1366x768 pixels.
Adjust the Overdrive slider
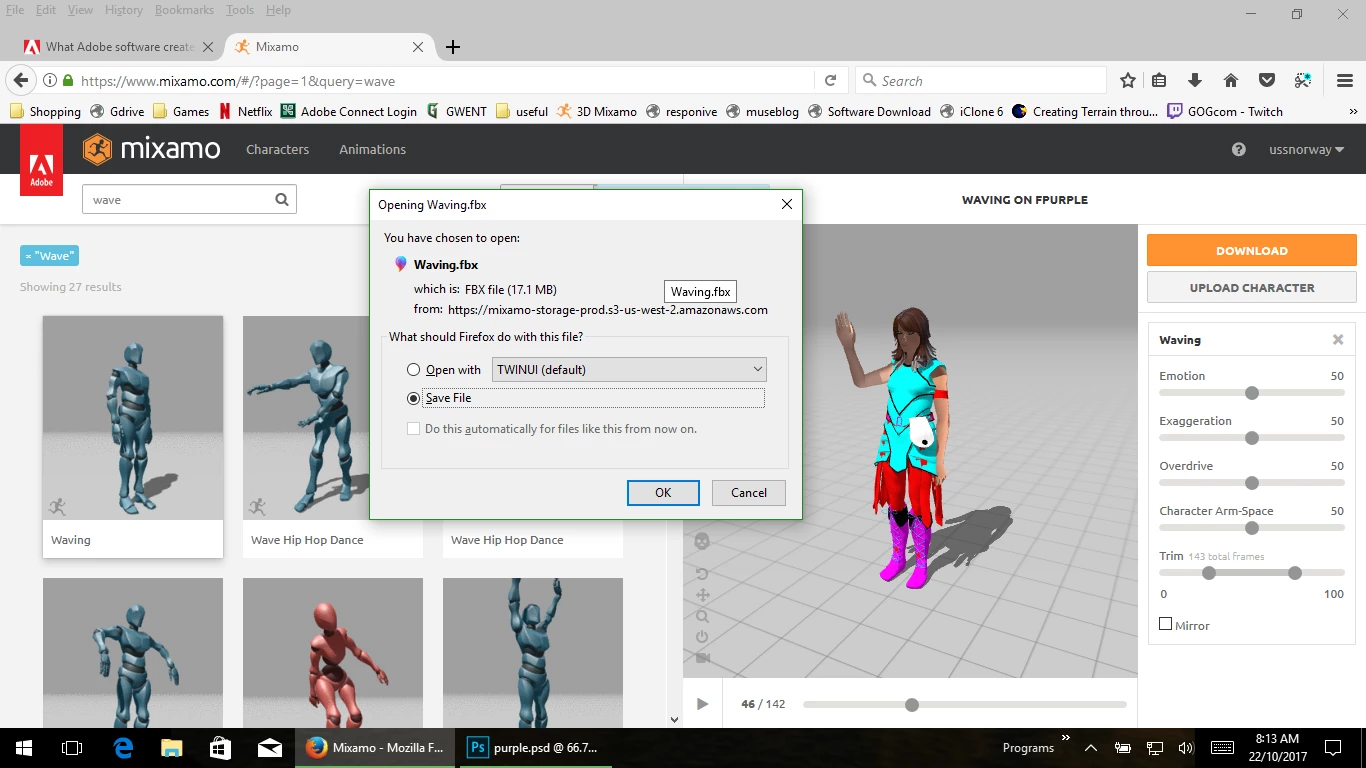tap(1252, 483)
